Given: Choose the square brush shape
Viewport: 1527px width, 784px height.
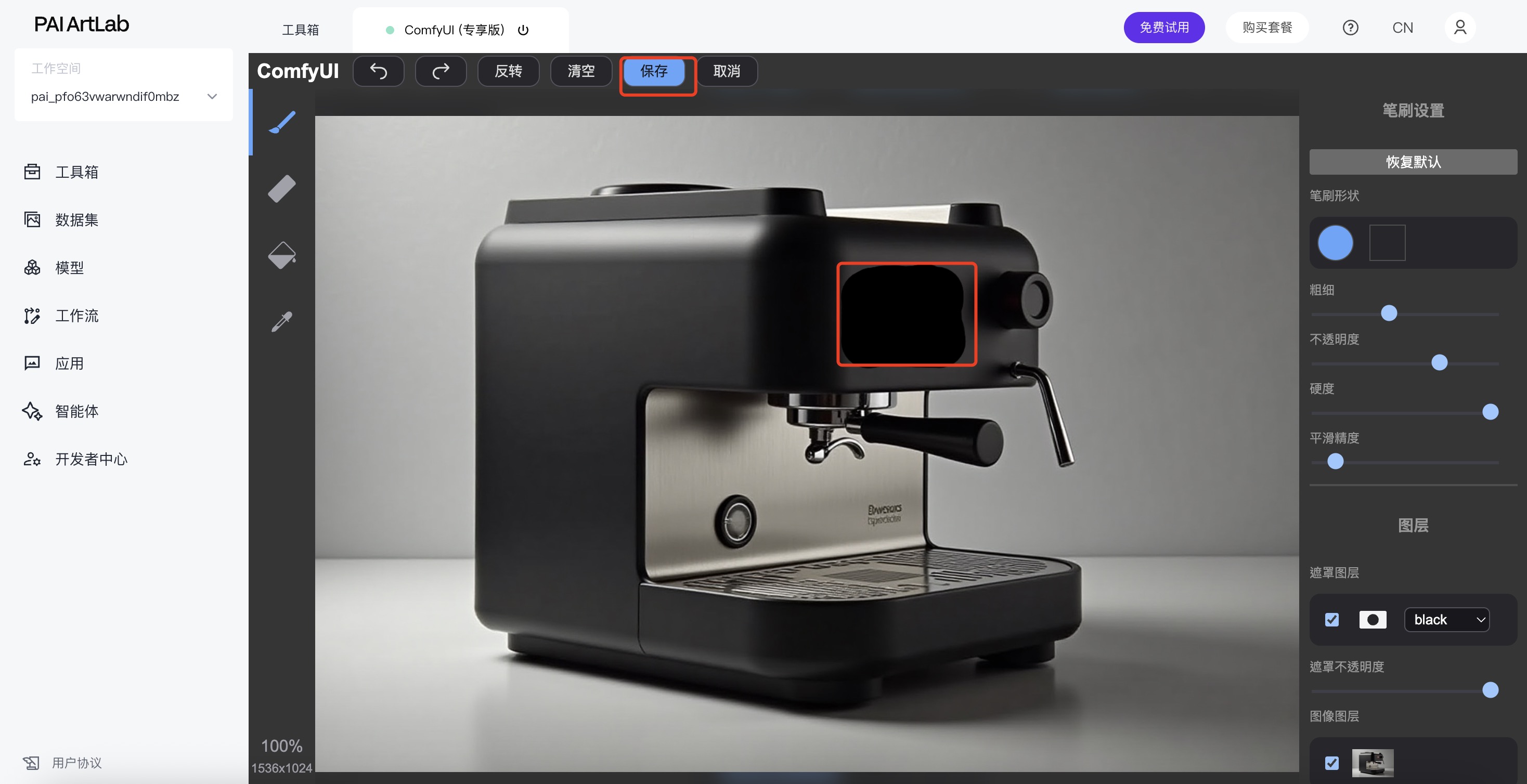Looking at the screenshot, I should [x=1387, y=242].
